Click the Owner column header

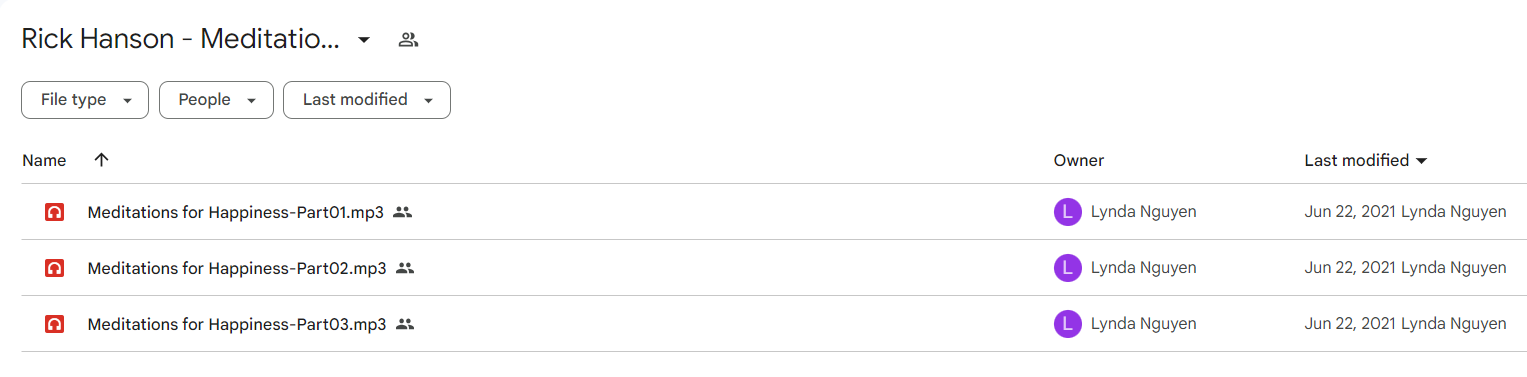(x=1079, y=160)
